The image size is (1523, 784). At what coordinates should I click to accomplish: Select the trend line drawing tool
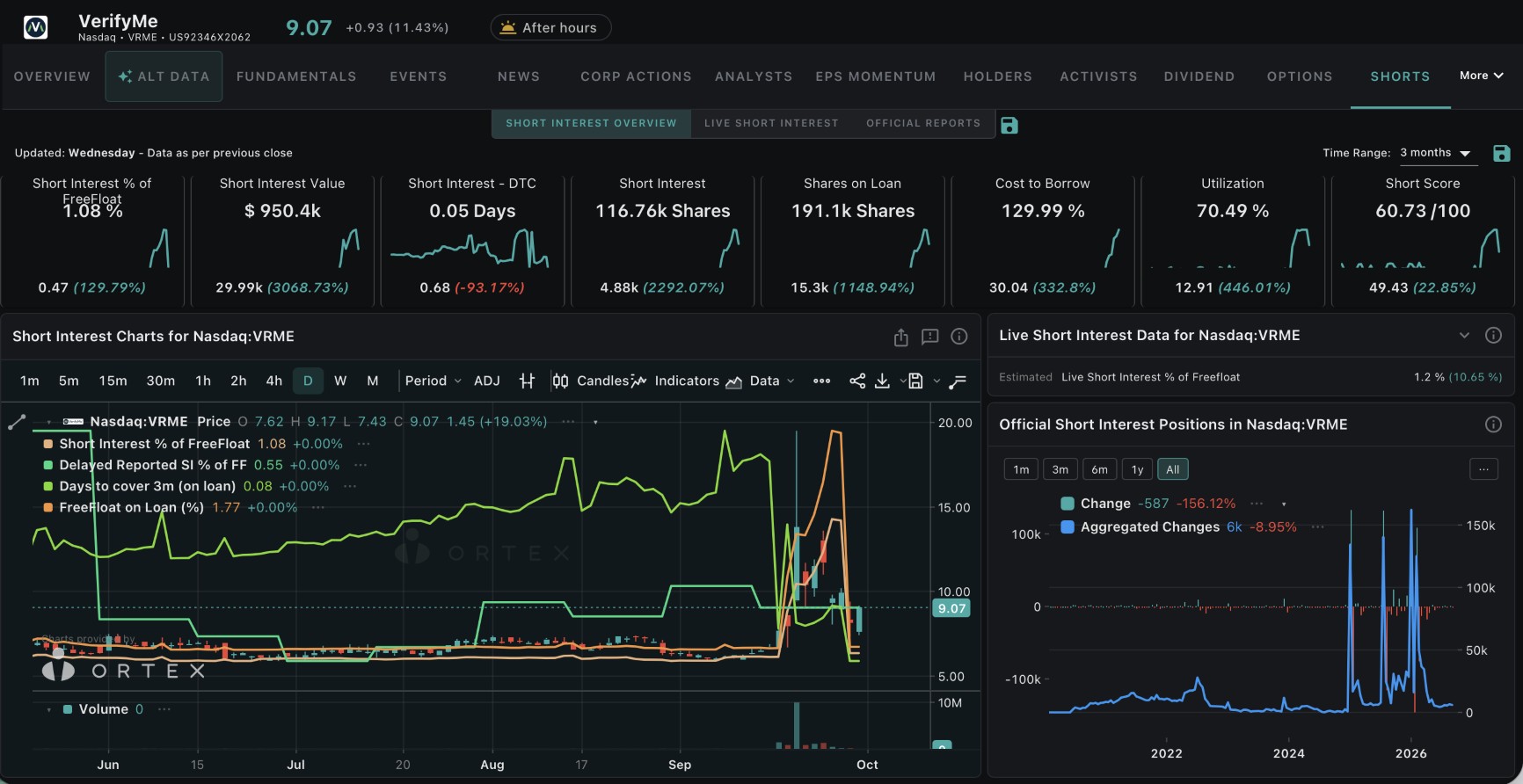click(16, 423)
